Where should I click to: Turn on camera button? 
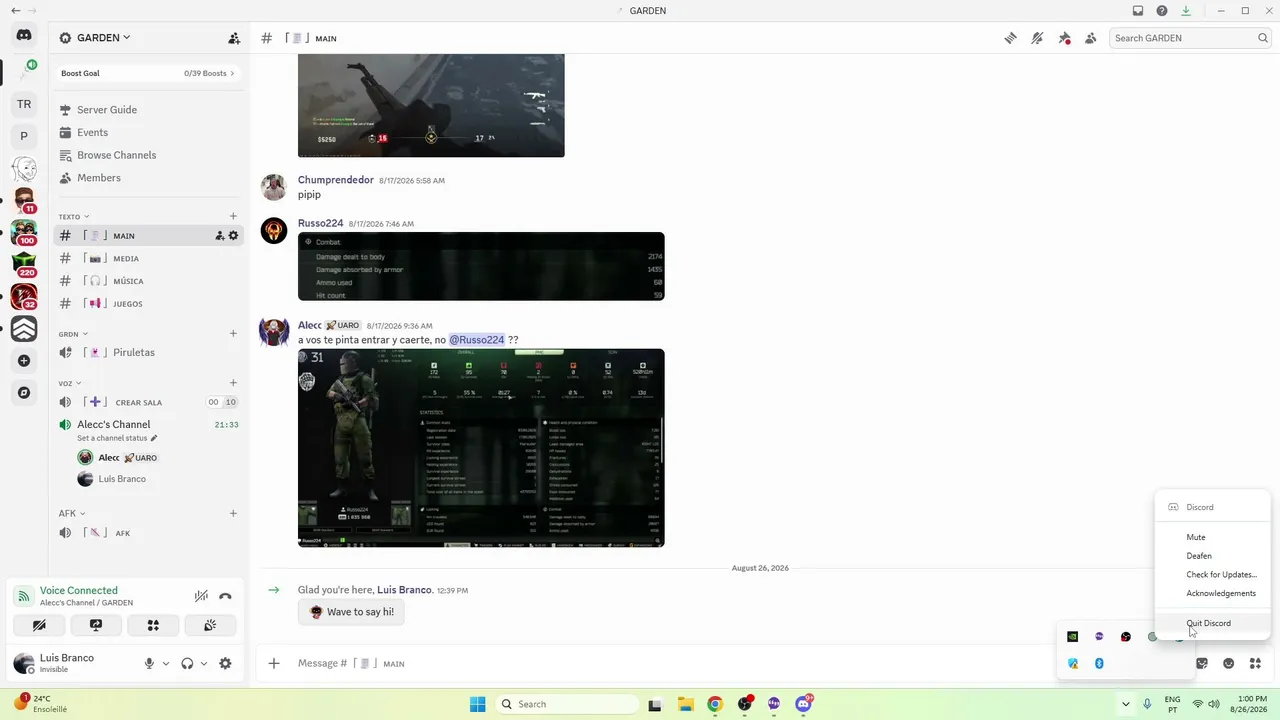pyautogui.click(x=39, y=625)
